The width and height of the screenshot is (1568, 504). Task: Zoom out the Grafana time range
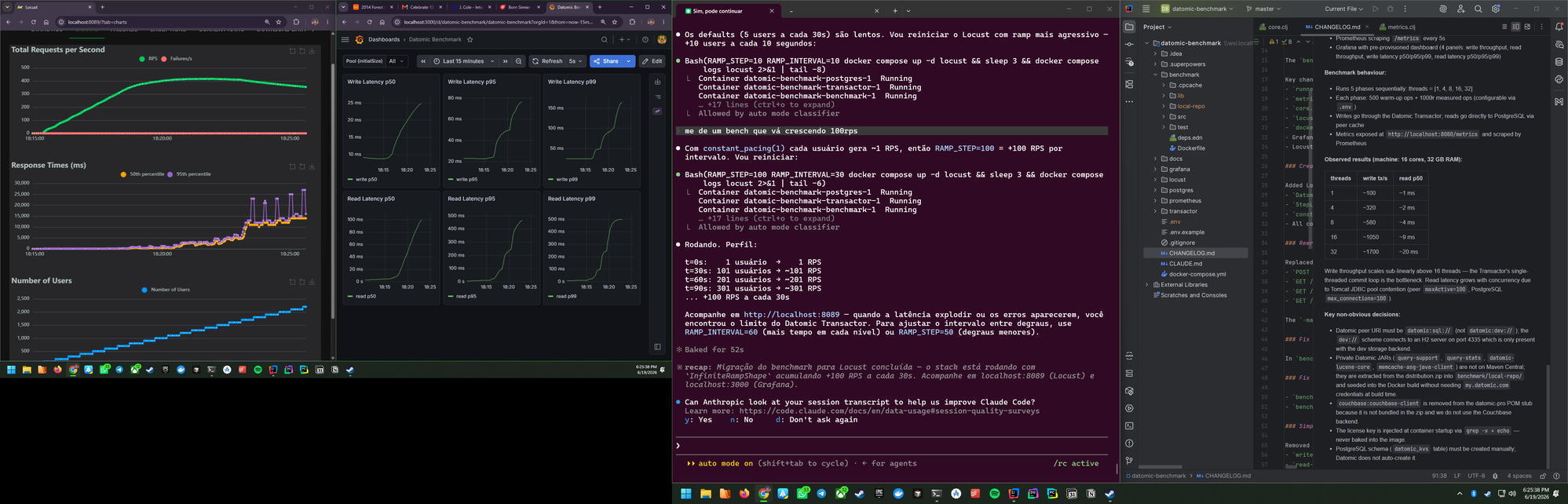tap(518, 61)
